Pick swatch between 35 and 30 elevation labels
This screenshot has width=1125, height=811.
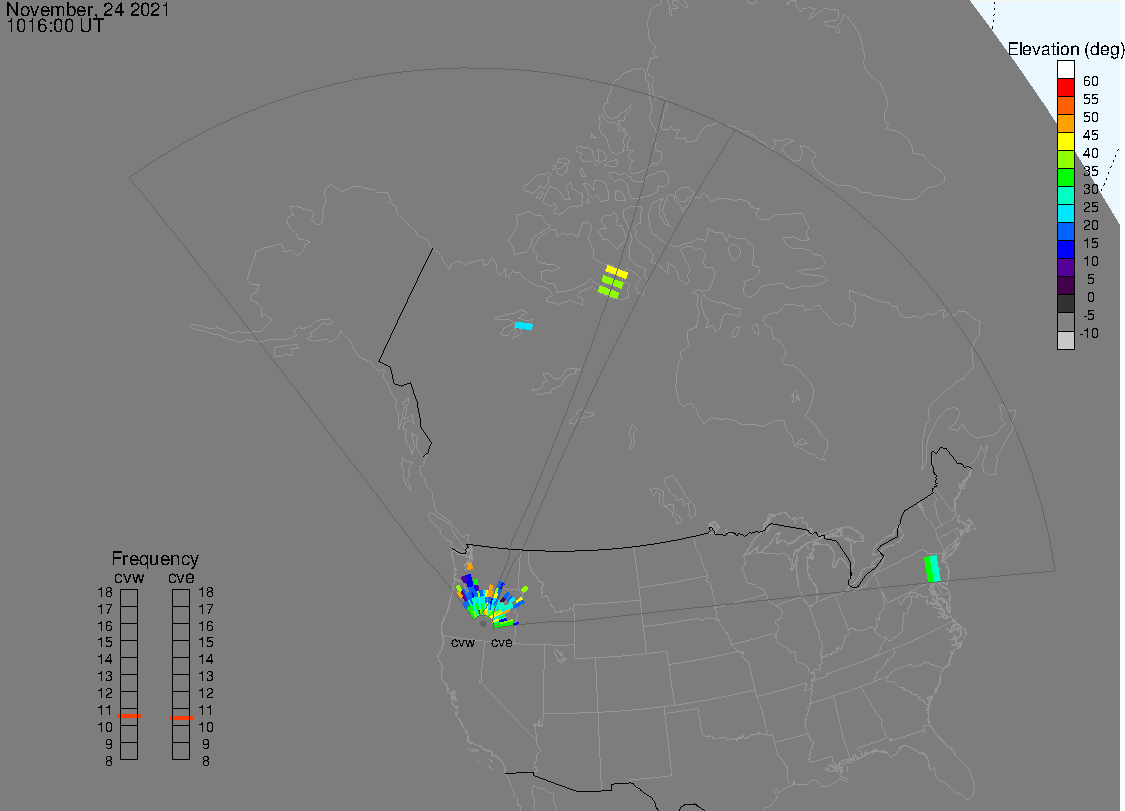(1065, 177)
